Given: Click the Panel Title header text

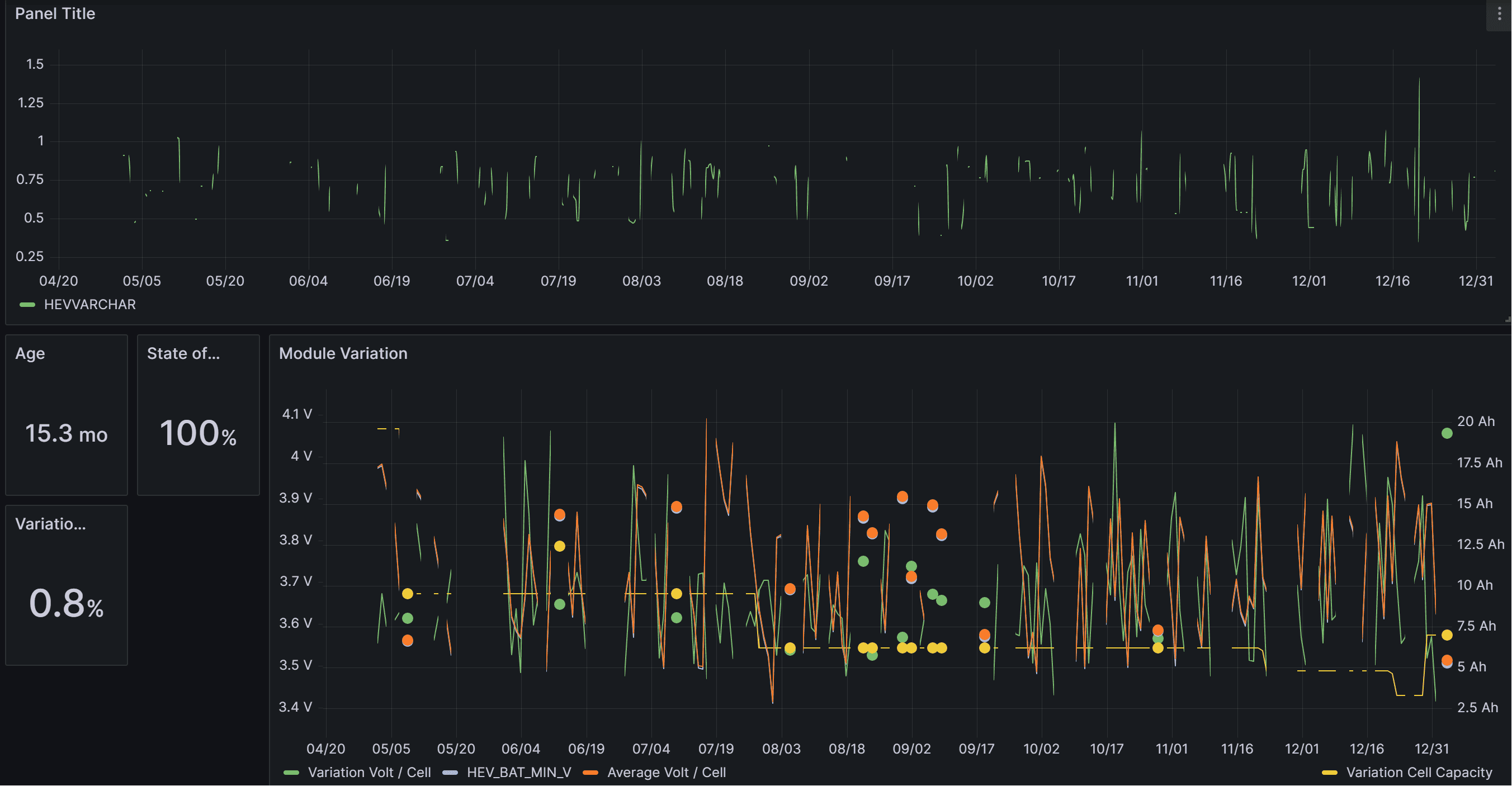Looking at the screenshot, I should tap(55, 14).
